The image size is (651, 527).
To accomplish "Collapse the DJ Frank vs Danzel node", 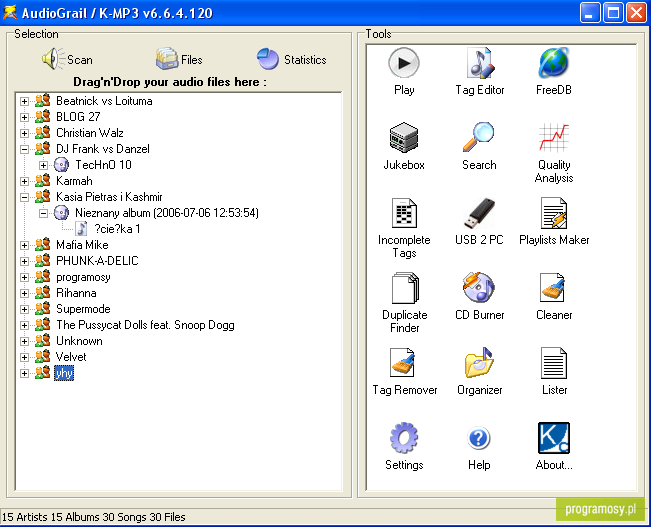I will point(24,149).
